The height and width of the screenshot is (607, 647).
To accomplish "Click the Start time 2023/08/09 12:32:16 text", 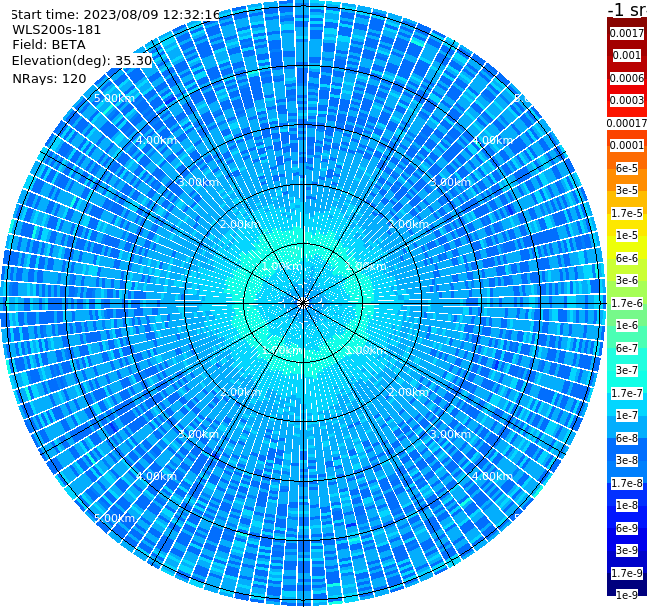I will coord(115,15).
